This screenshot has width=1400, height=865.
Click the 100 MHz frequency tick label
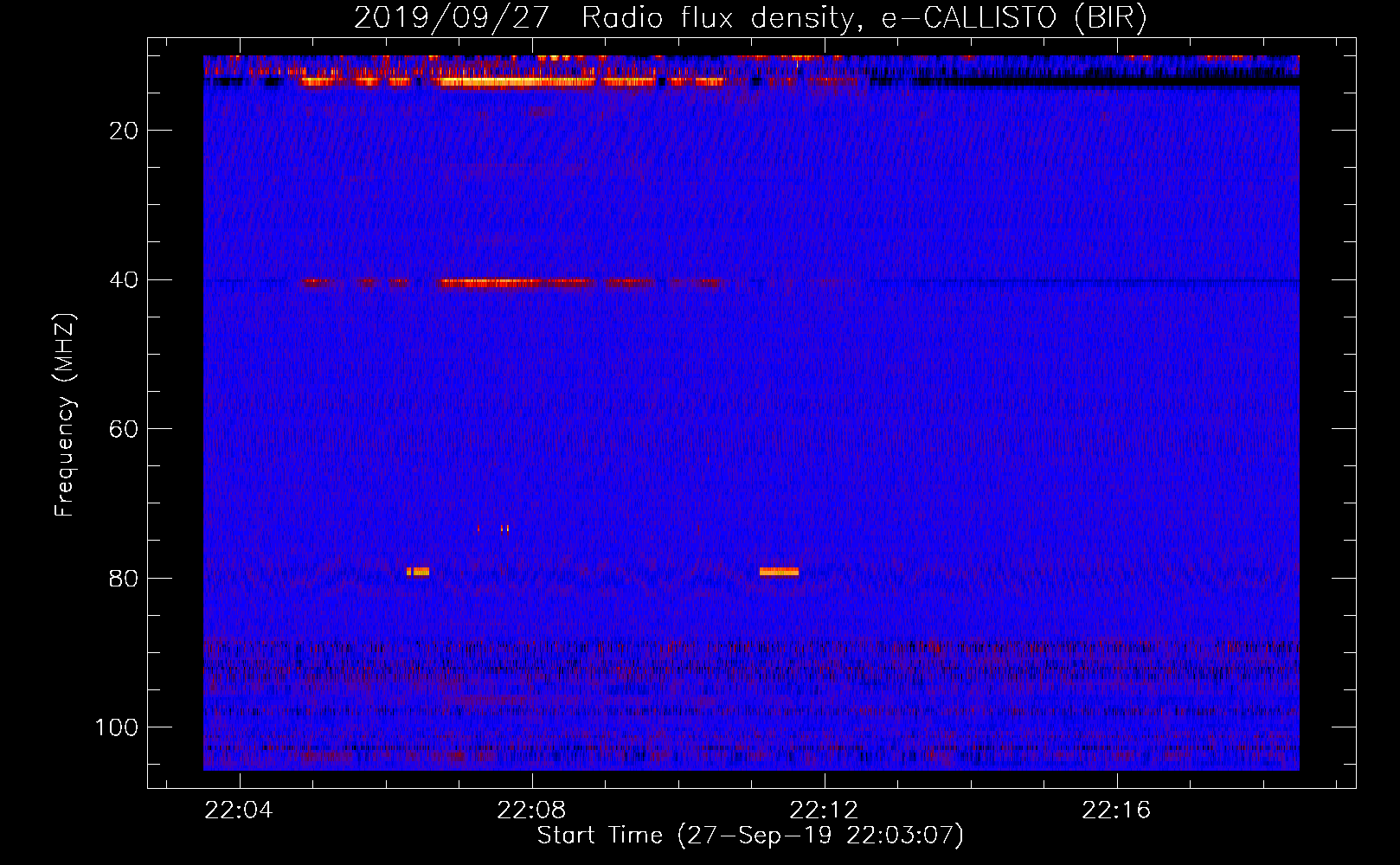pyautogui.click(x=117, y=727)
